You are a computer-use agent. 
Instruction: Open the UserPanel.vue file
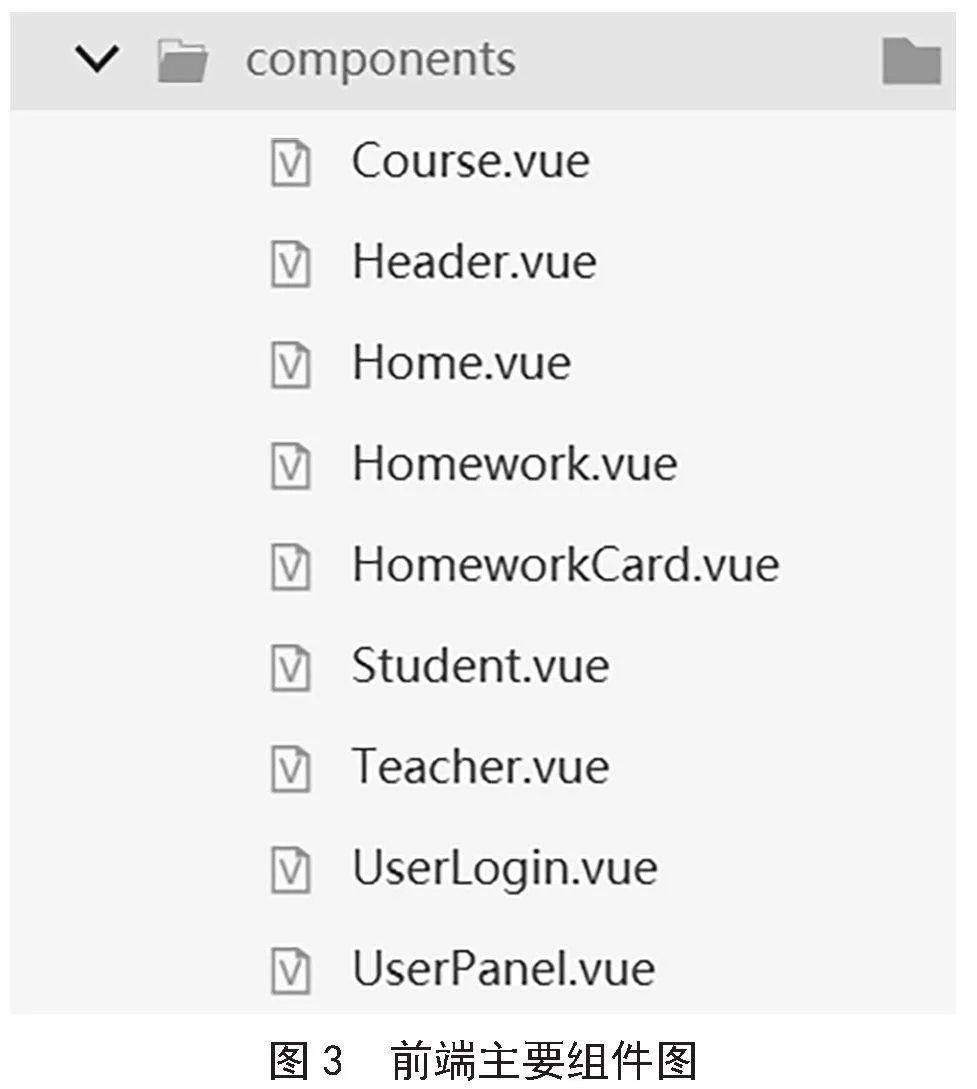point(503,969)
